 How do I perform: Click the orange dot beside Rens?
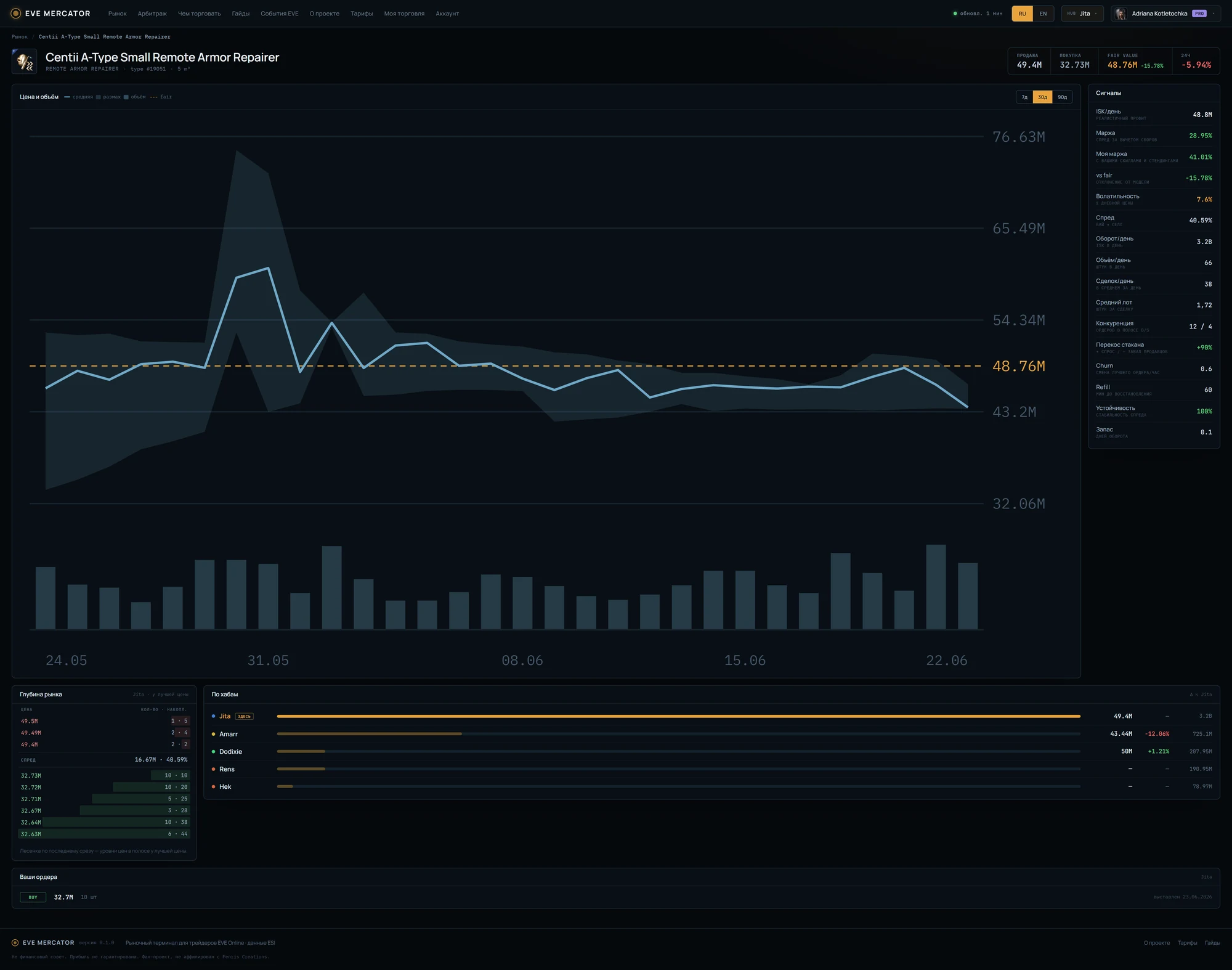click(x=213, y=769)
